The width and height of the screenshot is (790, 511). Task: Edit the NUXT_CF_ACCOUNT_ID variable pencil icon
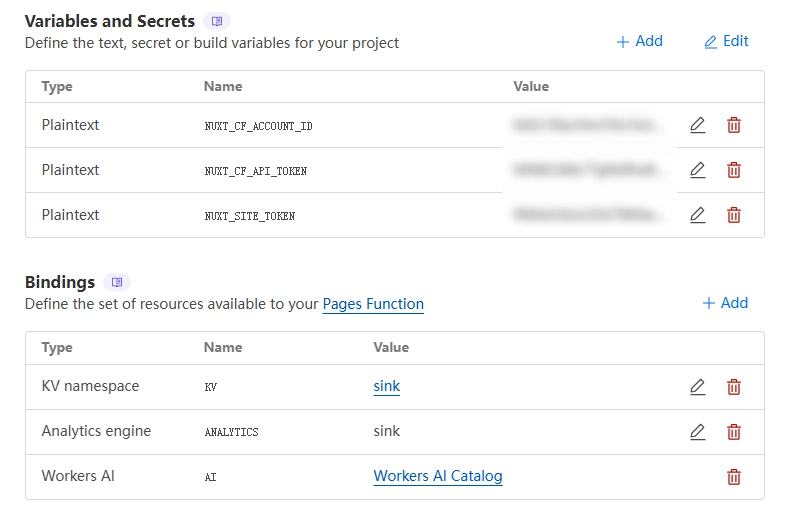(x=697, y=125)
